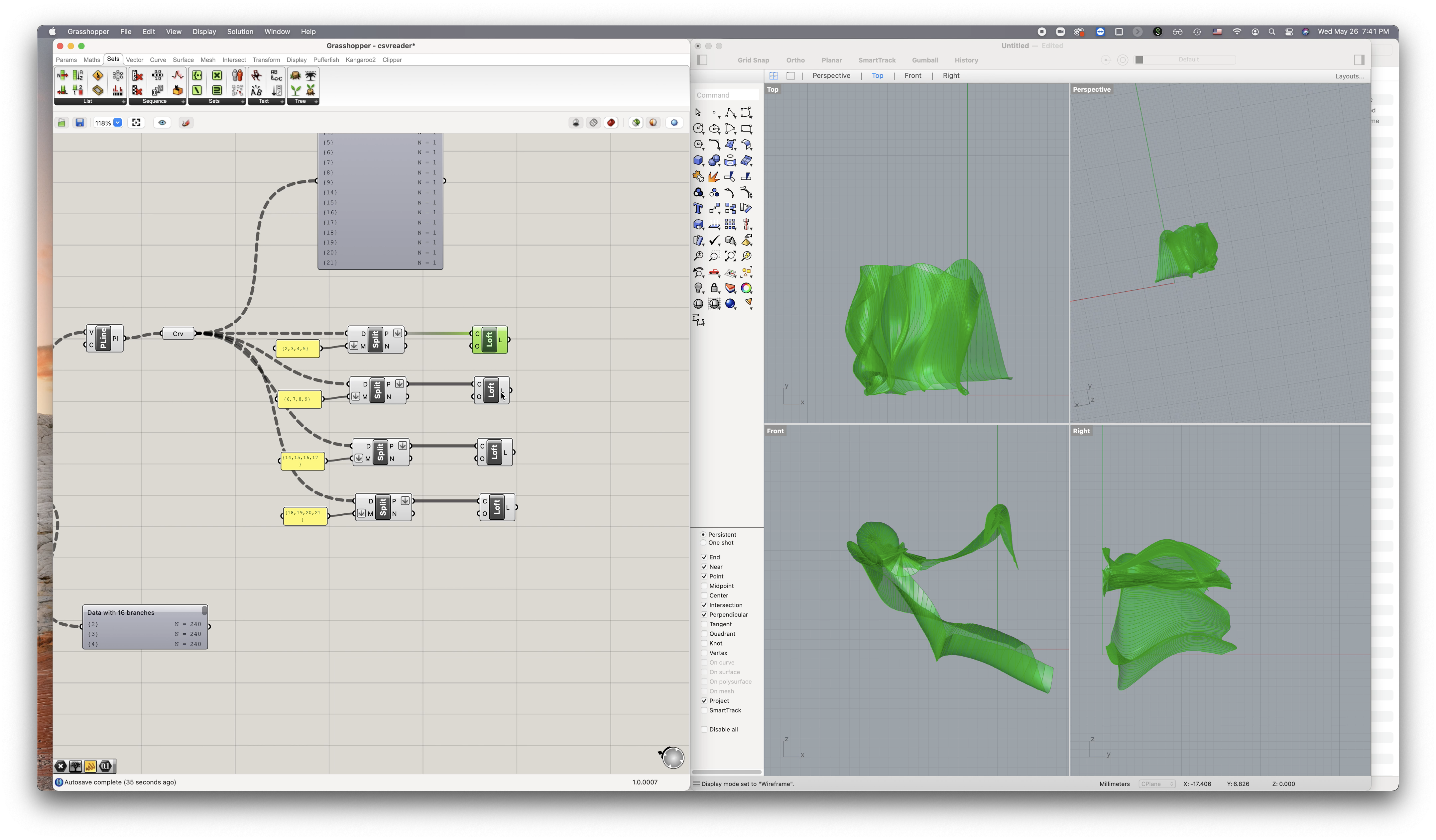Screen dimensions: 1436x840
Task: Open the Solution menu
Action: click(x=240, y=31)
